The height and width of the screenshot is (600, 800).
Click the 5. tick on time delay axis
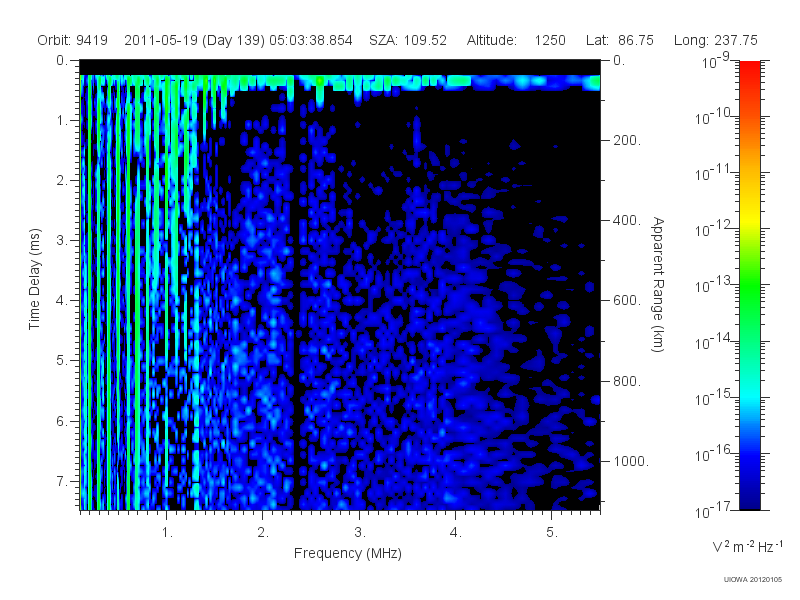tap(62, 360)
